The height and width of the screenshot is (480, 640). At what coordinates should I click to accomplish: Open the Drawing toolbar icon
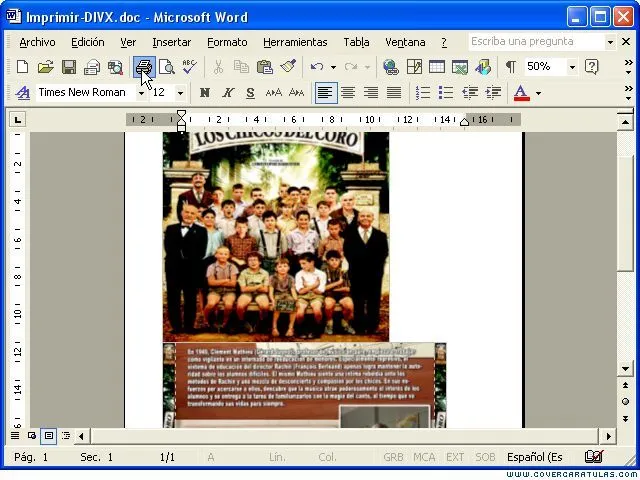pyautogui.click(x=483, y=67)
